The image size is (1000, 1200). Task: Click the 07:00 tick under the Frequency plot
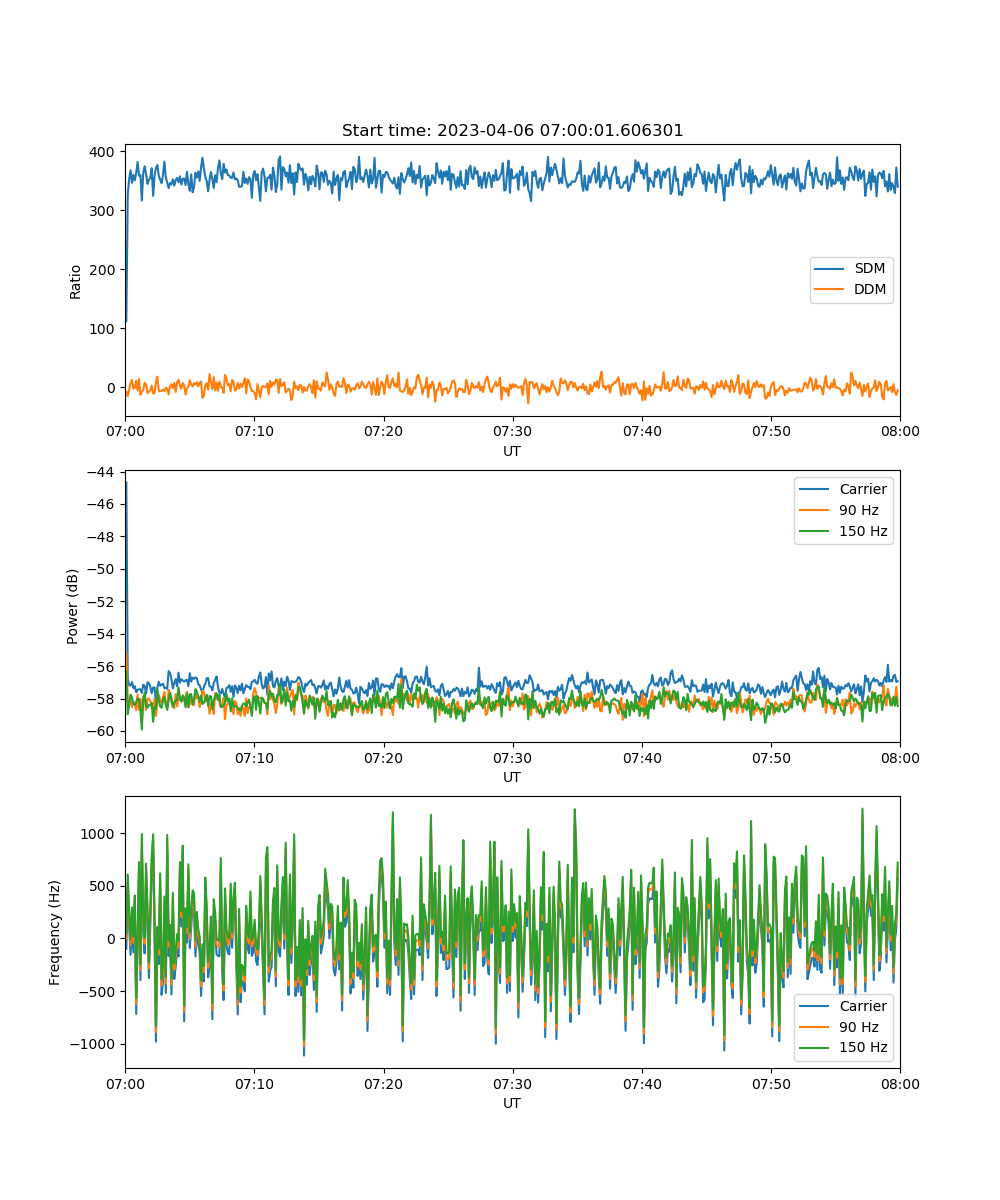click(125, 1083)
